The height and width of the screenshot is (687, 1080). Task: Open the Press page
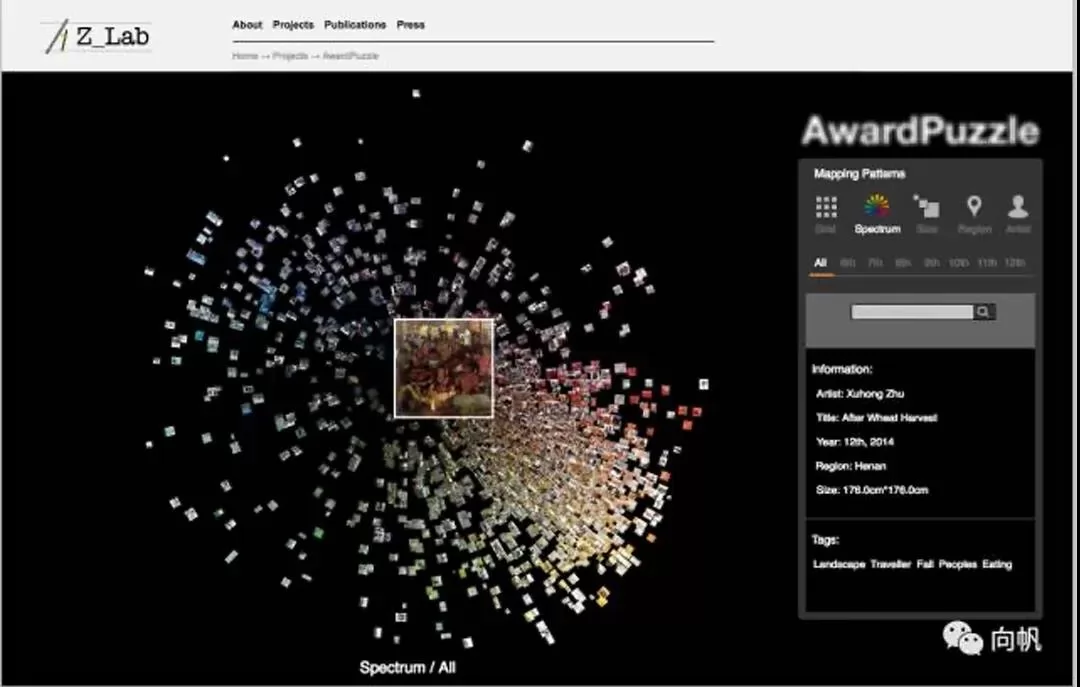411,25
